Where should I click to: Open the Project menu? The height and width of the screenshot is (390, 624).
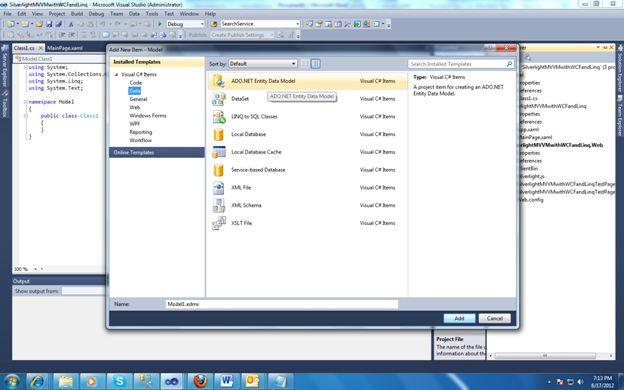pyautogui.click(x=57, y=14)
